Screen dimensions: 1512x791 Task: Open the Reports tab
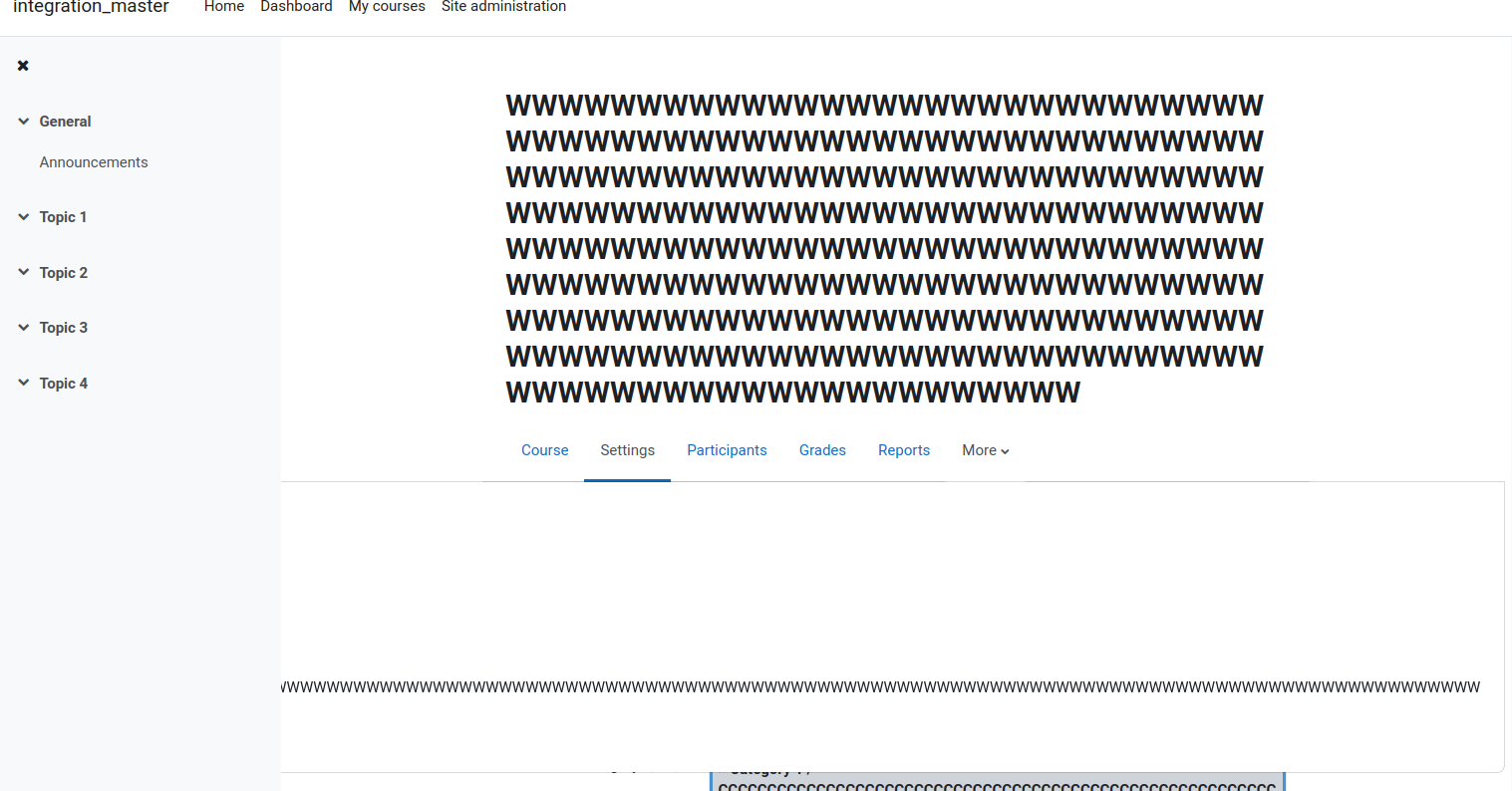[x=904, y=450]
